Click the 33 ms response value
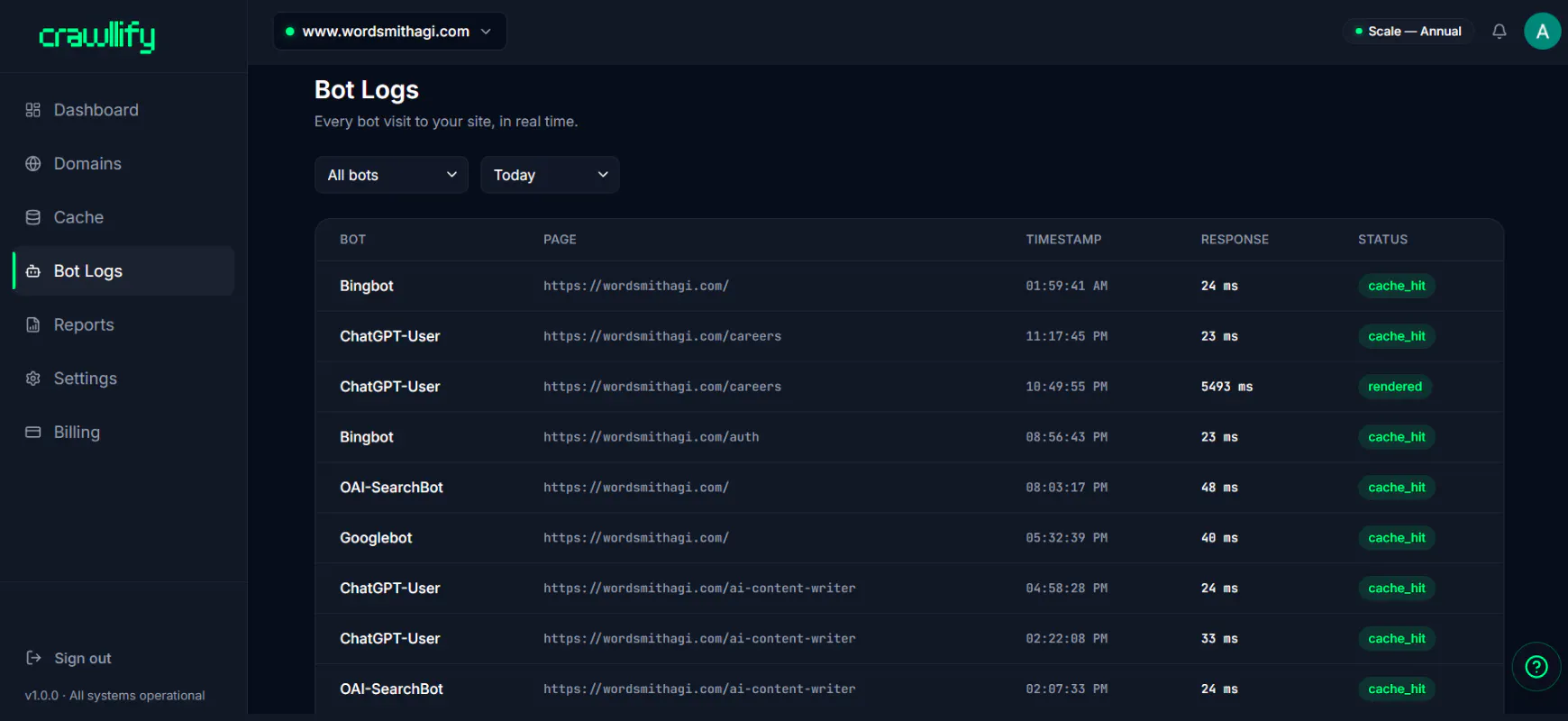Viewport: 1568px width, 721px height. pos(1219,639)
